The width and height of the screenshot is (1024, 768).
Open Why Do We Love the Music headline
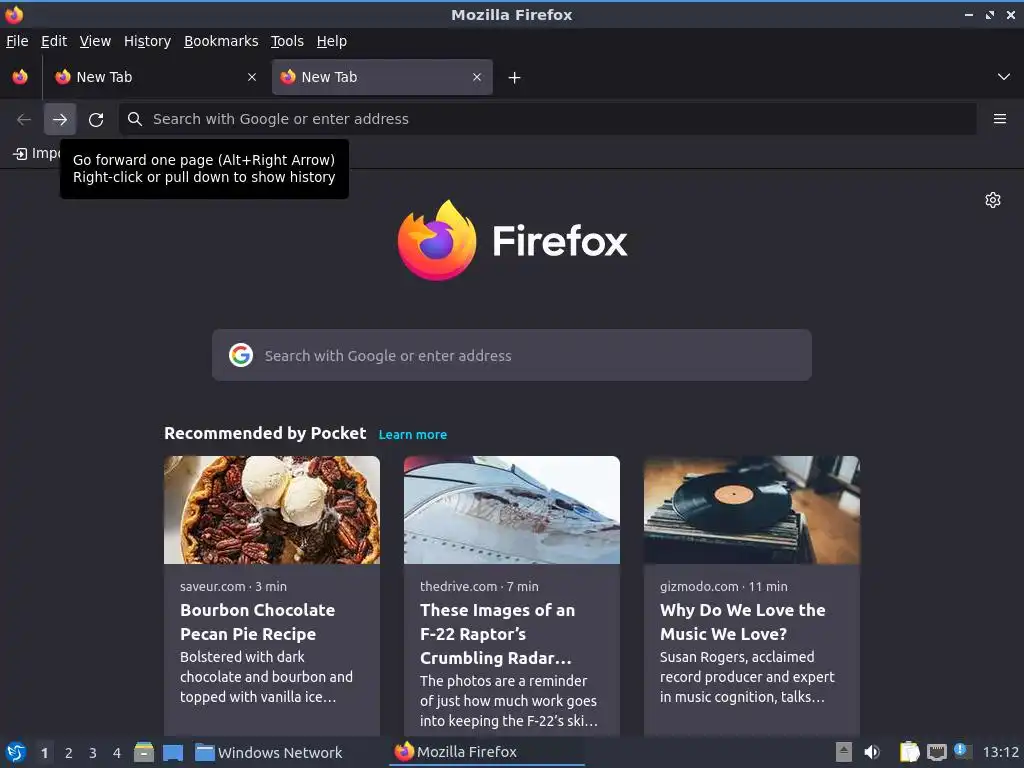(743, 622)
